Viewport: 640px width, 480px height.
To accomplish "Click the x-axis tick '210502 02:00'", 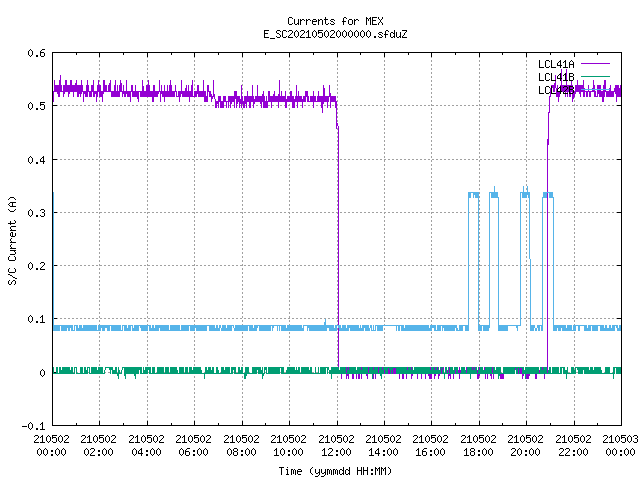I will click(98, 445).
